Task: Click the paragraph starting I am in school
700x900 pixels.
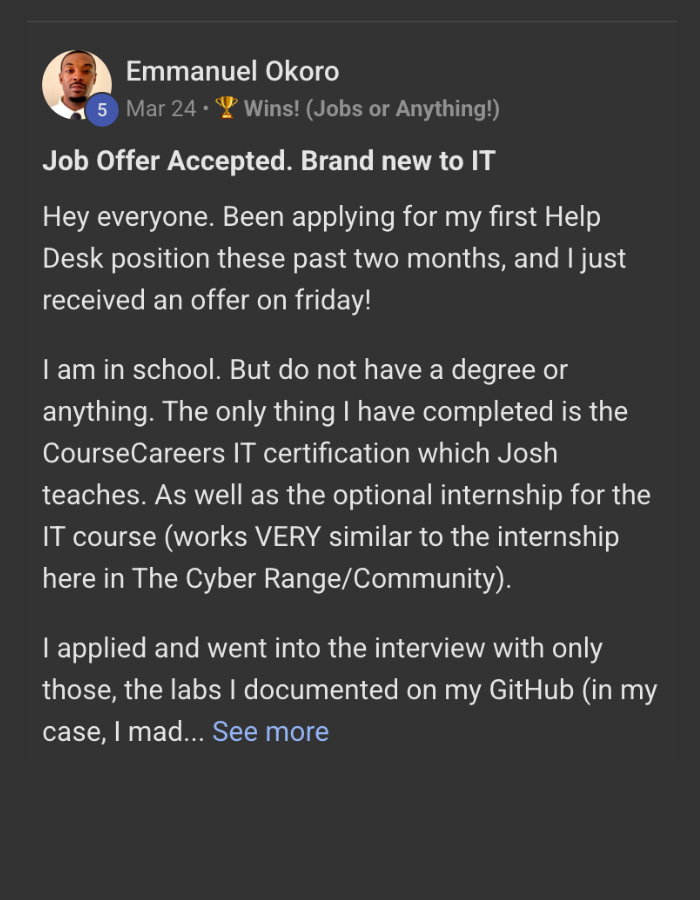Action: [x=345, y=474]
